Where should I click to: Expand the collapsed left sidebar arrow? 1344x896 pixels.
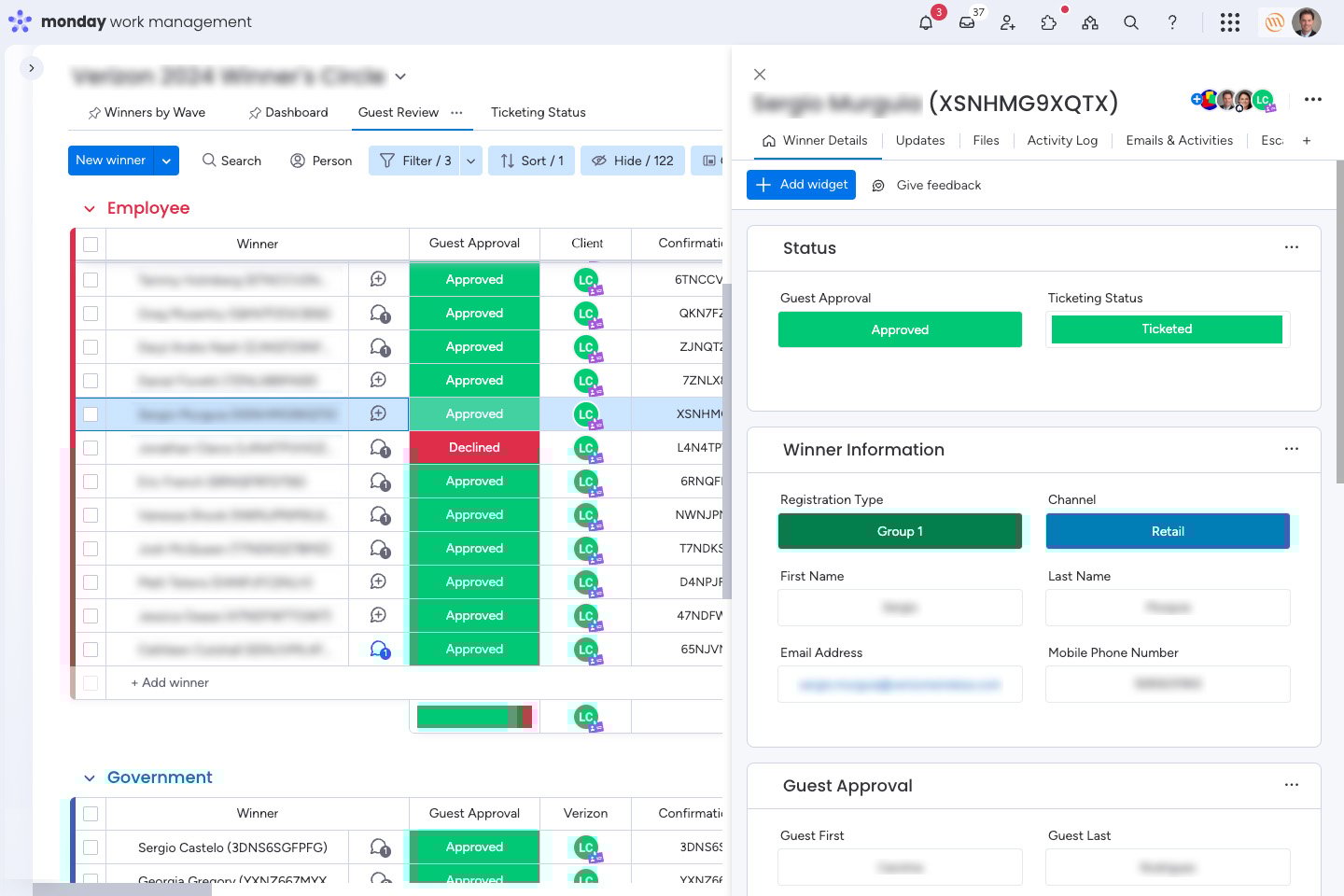pos(32,68)
